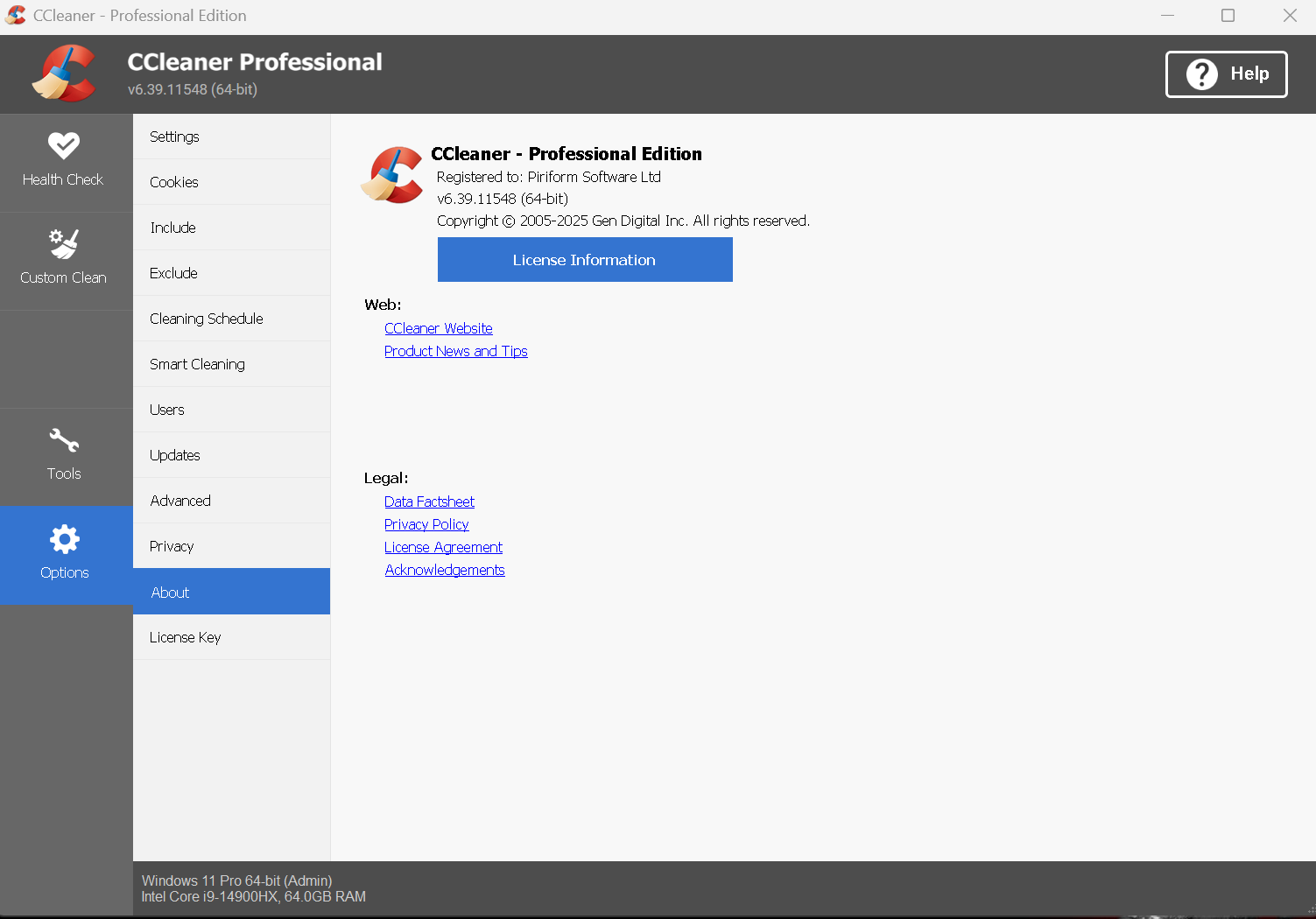Click the CCleaner logo in header

coord(63,74)
